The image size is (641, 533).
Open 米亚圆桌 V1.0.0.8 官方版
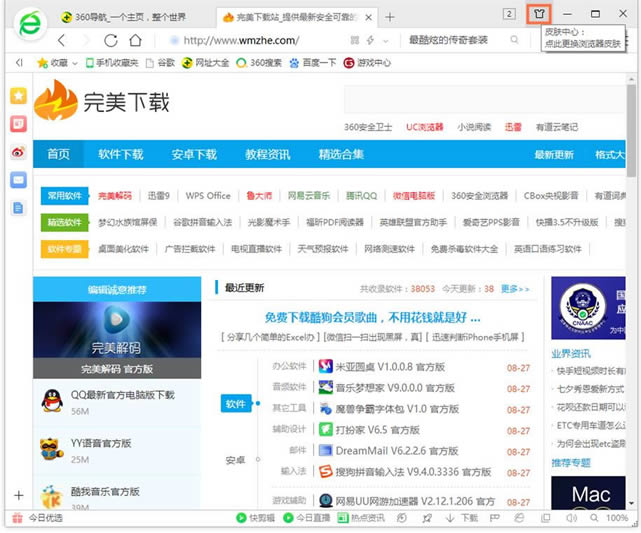[390, 367]
